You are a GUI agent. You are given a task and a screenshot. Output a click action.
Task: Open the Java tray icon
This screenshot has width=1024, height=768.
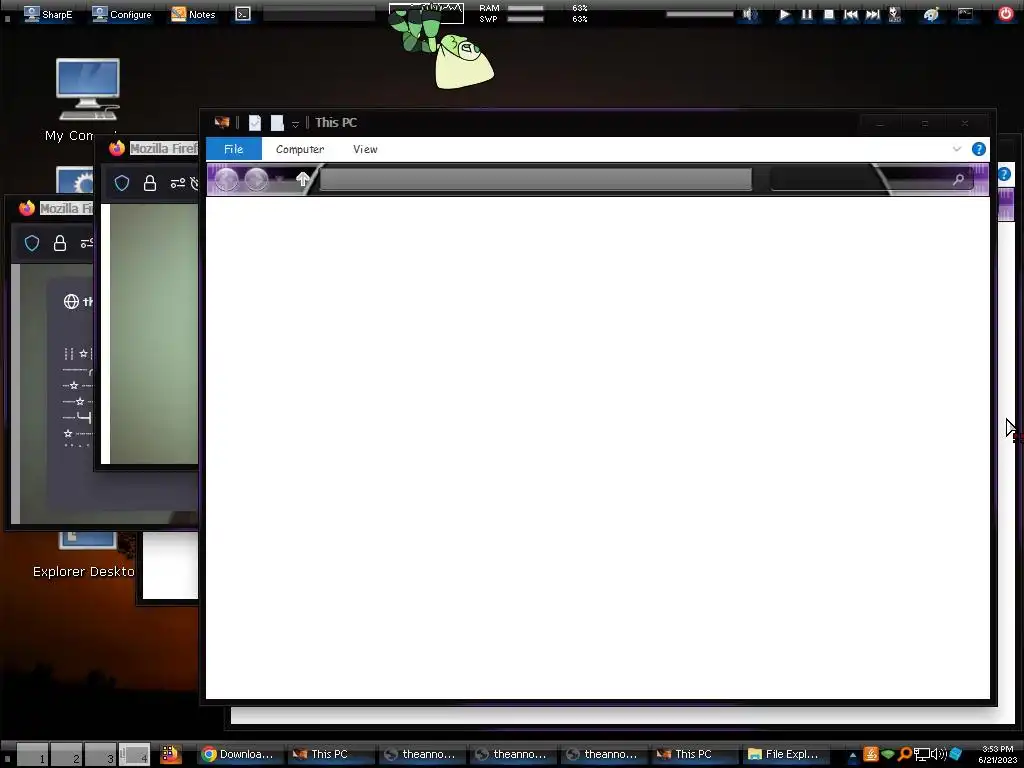coord(871,754)
